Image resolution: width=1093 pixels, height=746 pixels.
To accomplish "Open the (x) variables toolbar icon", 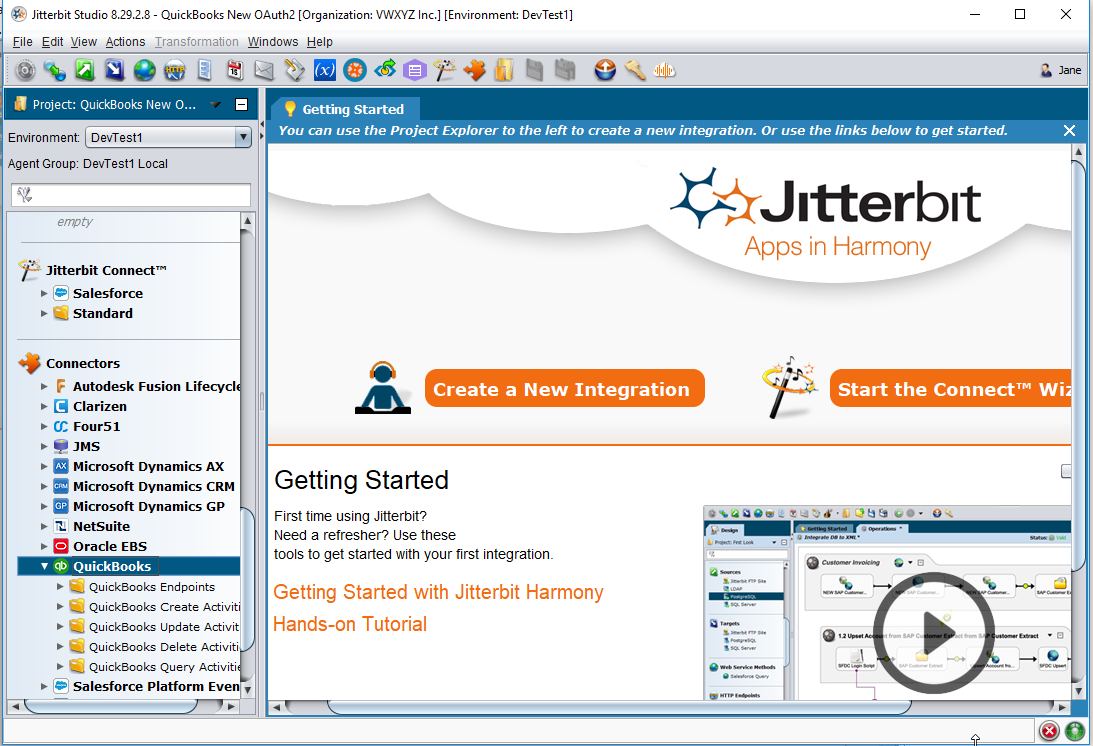I will 324,70.
